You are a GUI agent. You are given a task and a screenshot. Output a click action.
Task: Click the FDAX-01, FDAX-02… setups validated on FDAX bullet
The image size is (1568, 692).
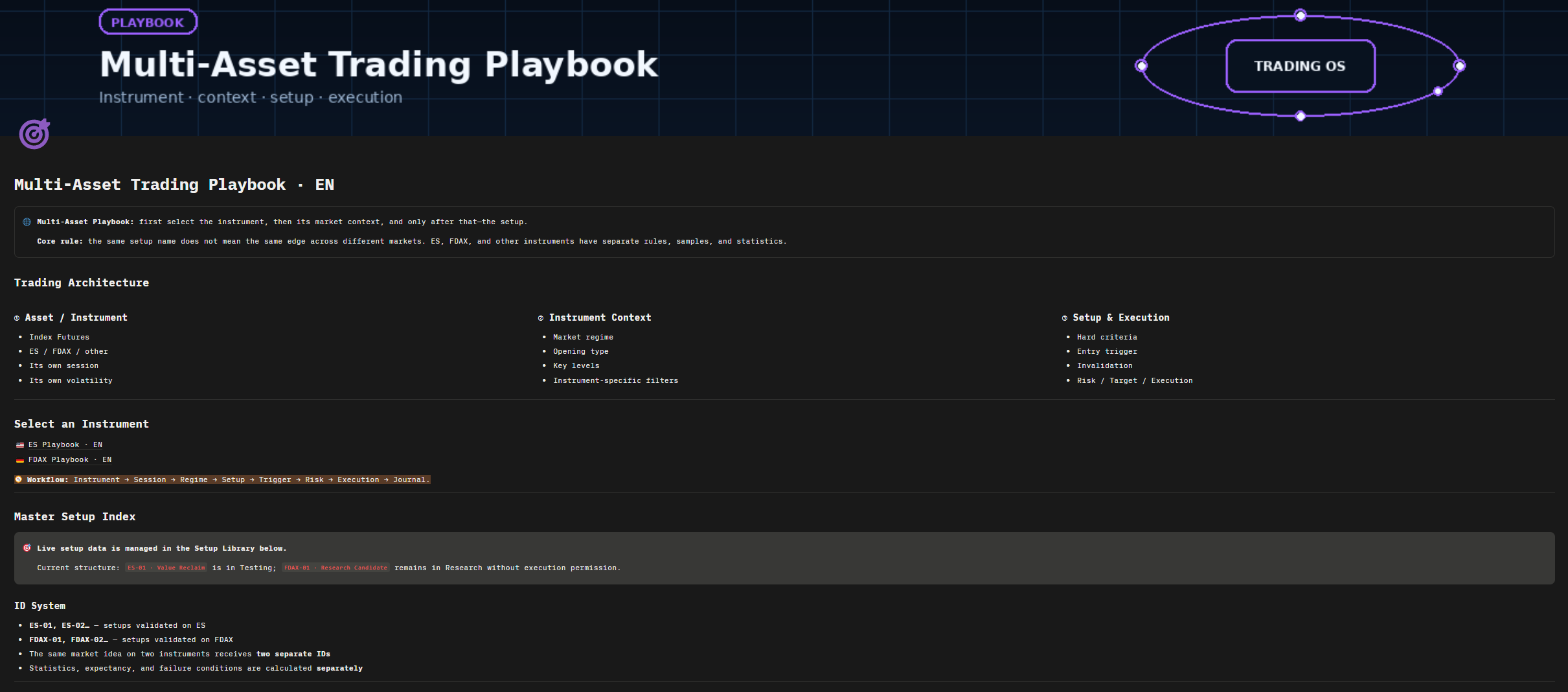(131, 640)
